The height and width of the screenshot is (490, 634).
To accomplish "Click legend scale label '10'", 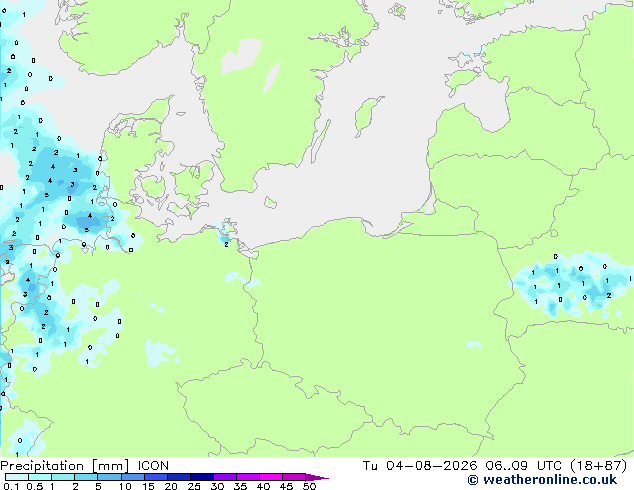I will (x=125, y=486).
